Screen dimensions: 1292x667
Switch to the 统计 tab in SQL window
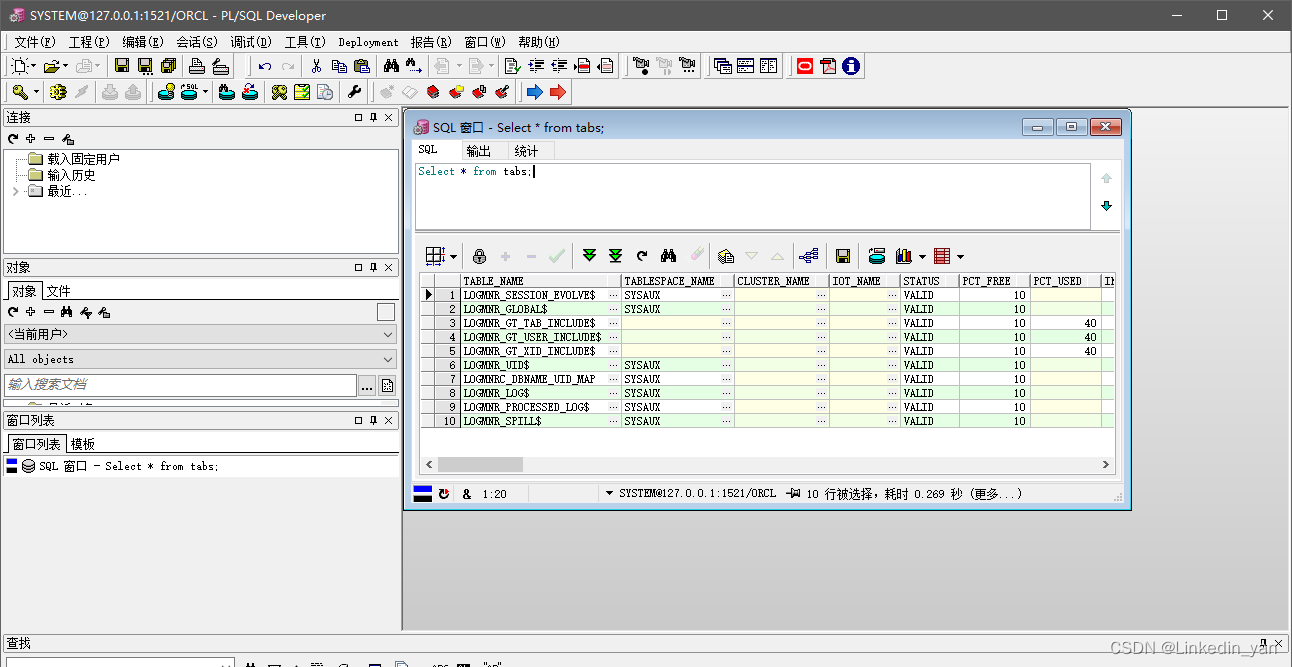pyautogui.click(x=526, y=151)
